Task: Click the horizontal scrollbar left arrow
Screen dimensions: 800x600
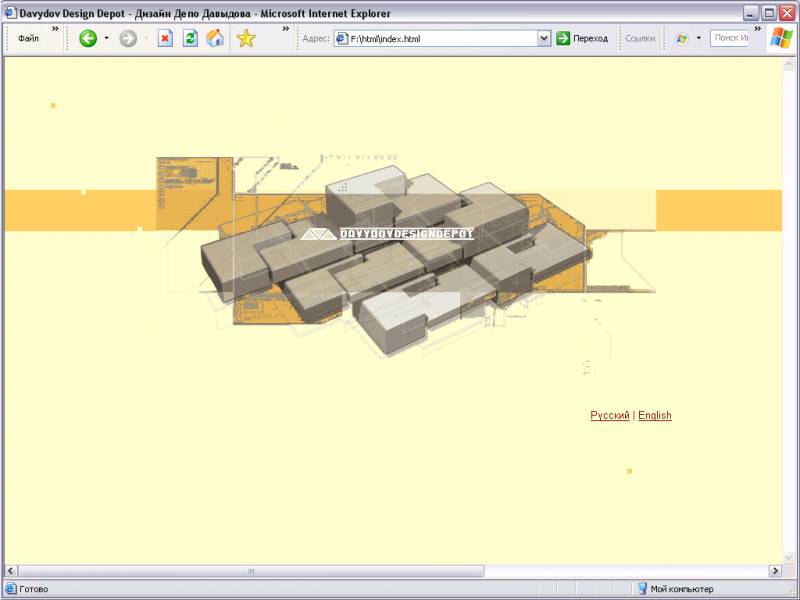Action: [11, 570]
